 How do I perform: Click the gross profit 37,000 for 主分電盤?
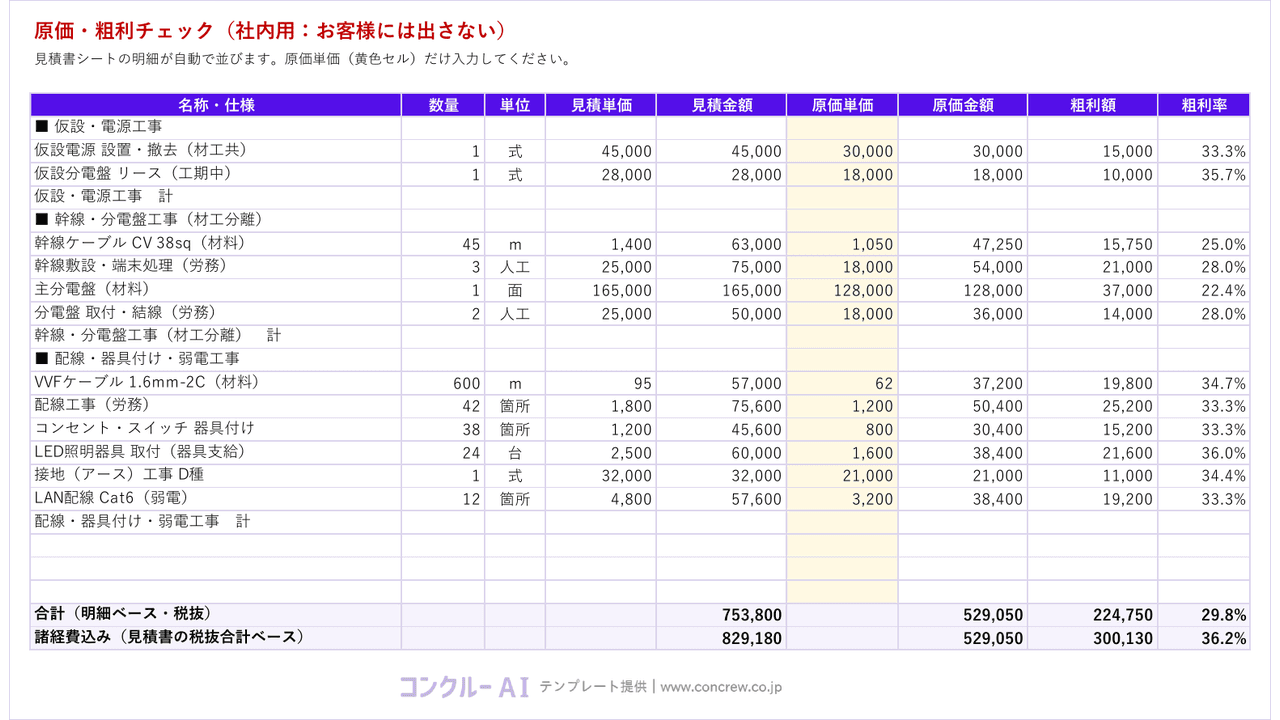(x=1128, y=291)
